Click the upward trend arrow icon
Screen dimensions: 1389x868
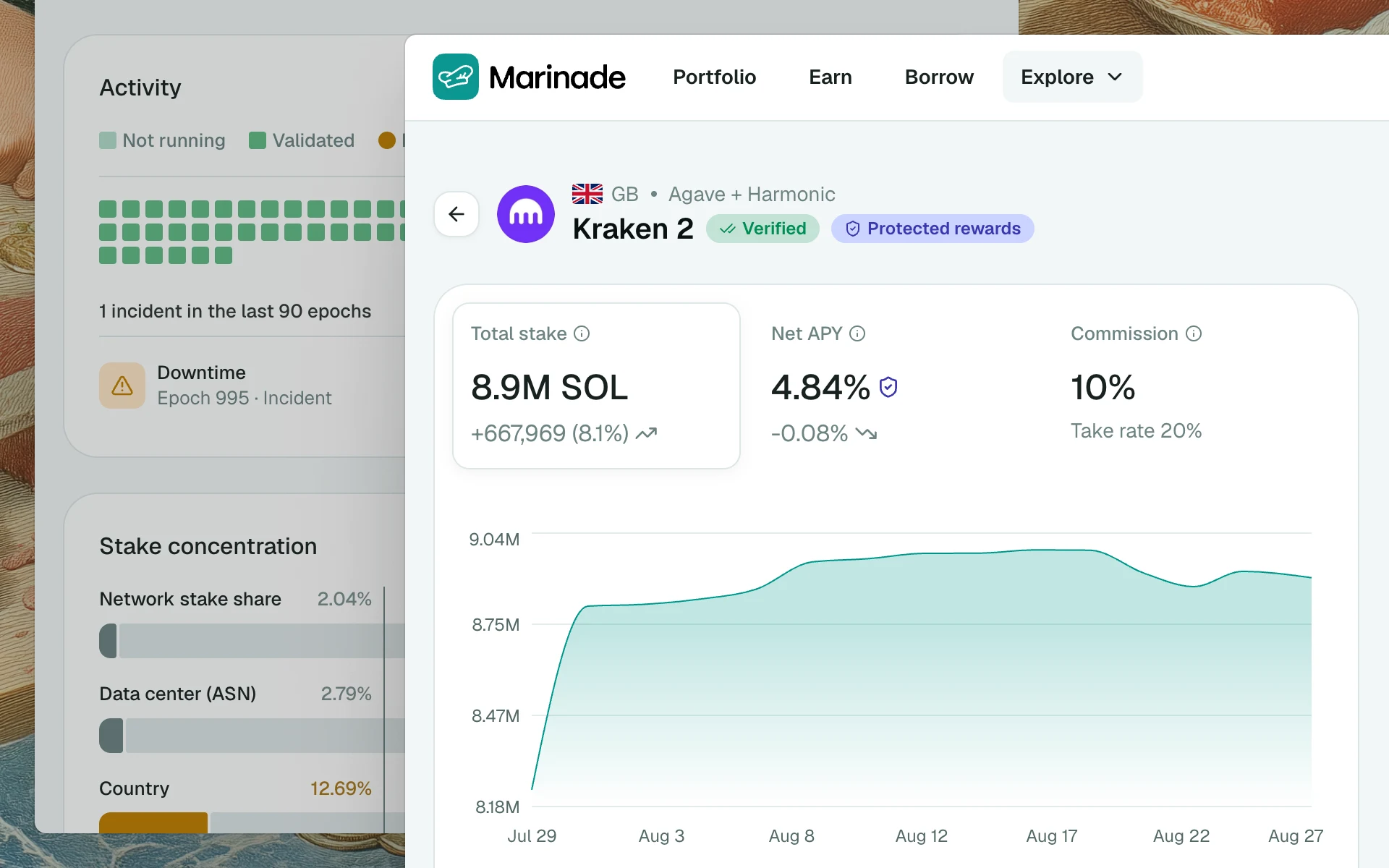pos(646,433)
